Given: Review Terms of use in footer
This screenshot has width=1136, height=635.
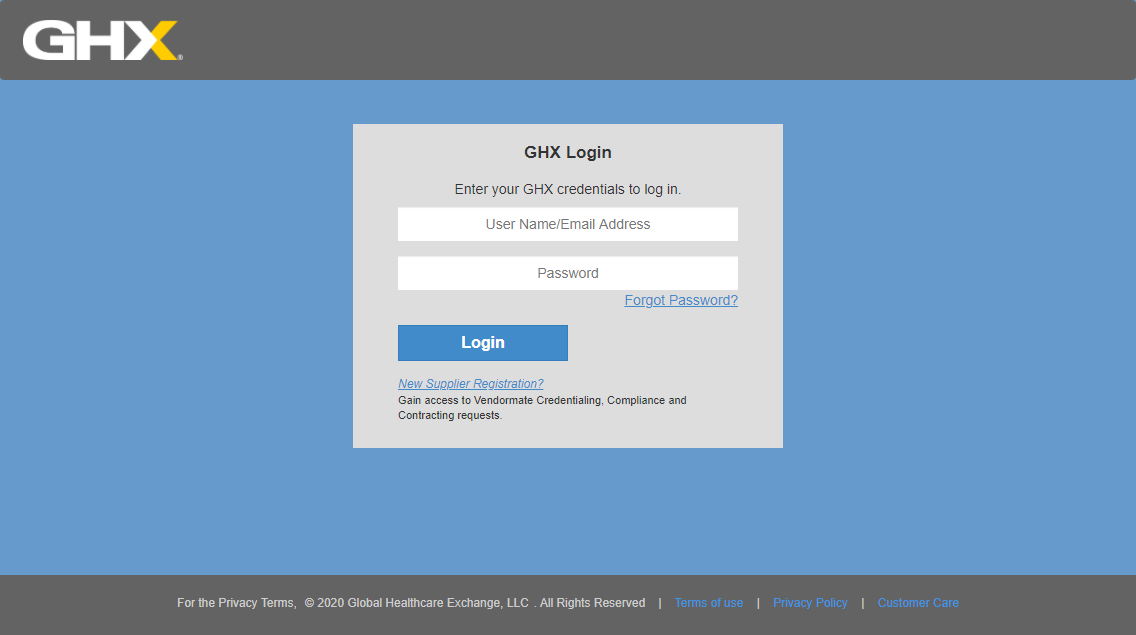Looking at the screenshot, I should tap(708, 602).
